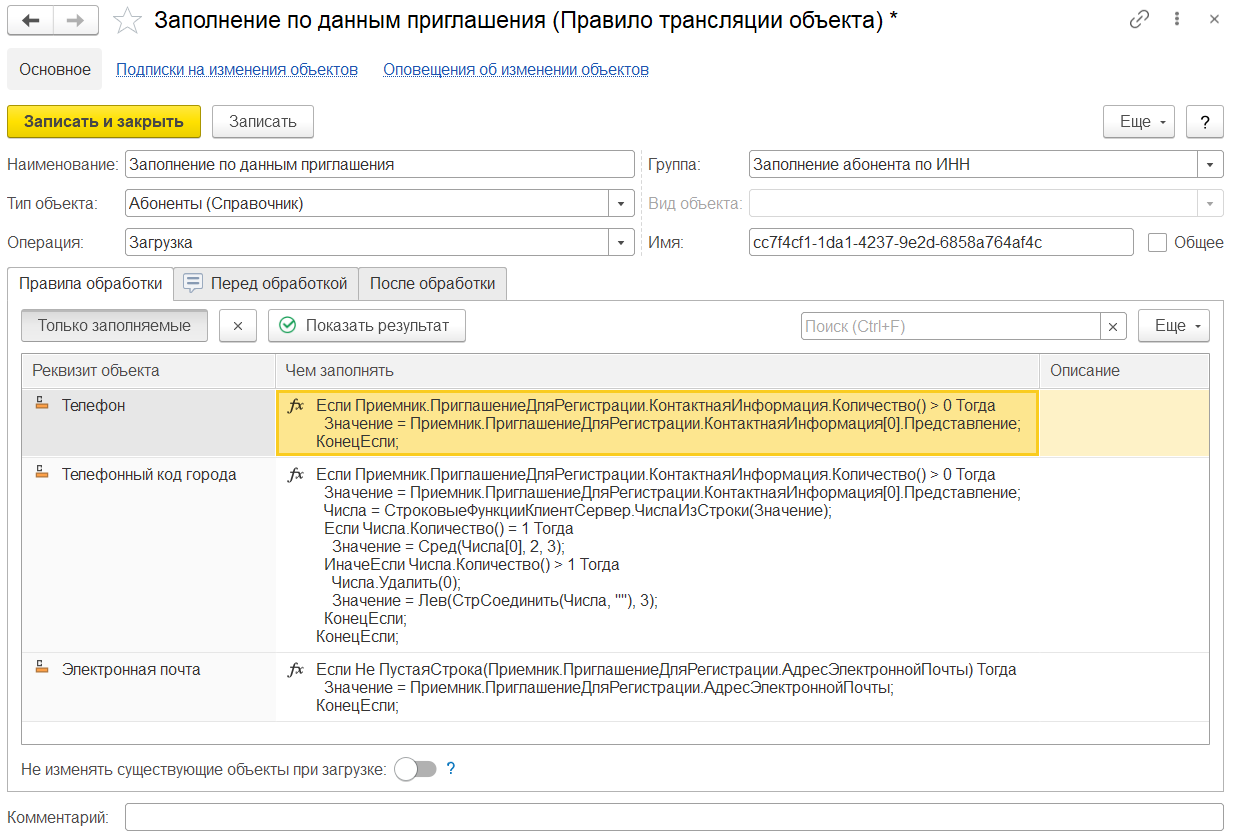Click the X button beside Только заполняемые
The height and width of the screenshot is (837, 1236).
(x=238, y=325)
